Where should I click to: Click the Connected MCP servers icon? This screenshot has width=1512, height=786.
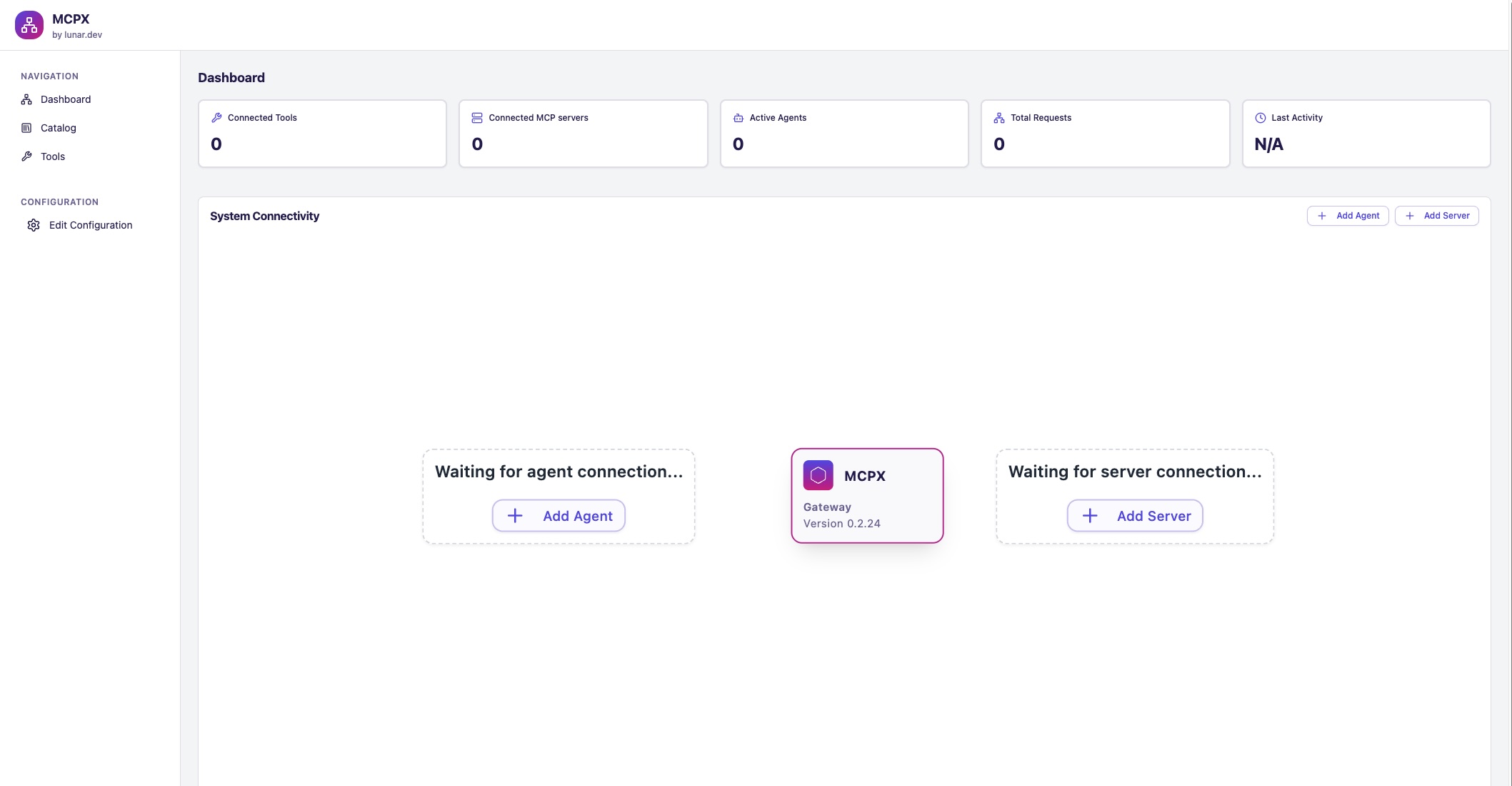pyautogui.click(x=477, y=118)
